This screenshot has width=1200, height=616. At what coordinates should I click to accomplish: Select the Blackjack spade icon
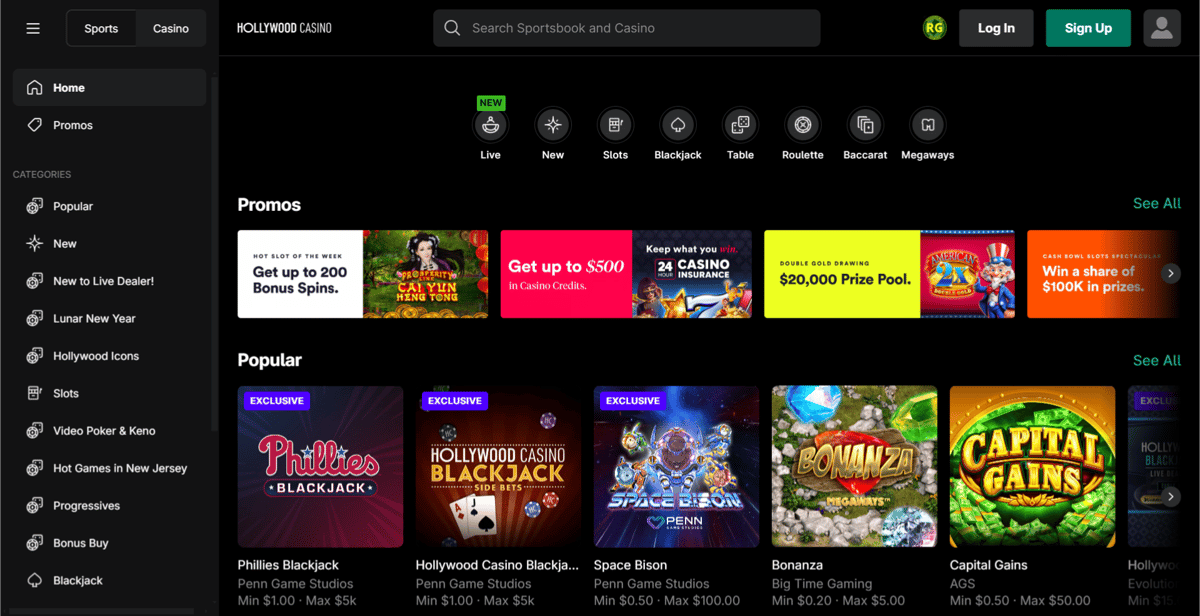coord(678,125)
